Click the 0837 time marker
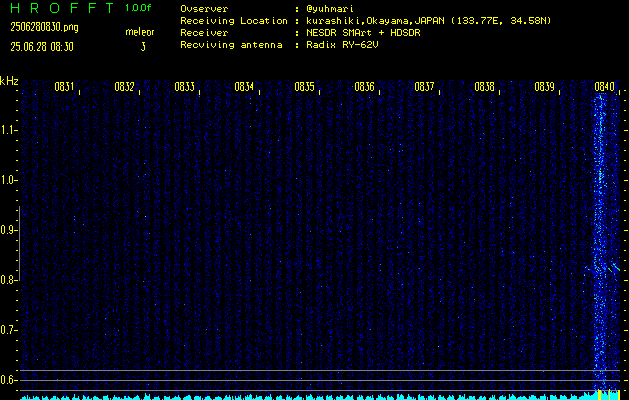This screenshot has height=400, width=629. click(x=424, y=87)
